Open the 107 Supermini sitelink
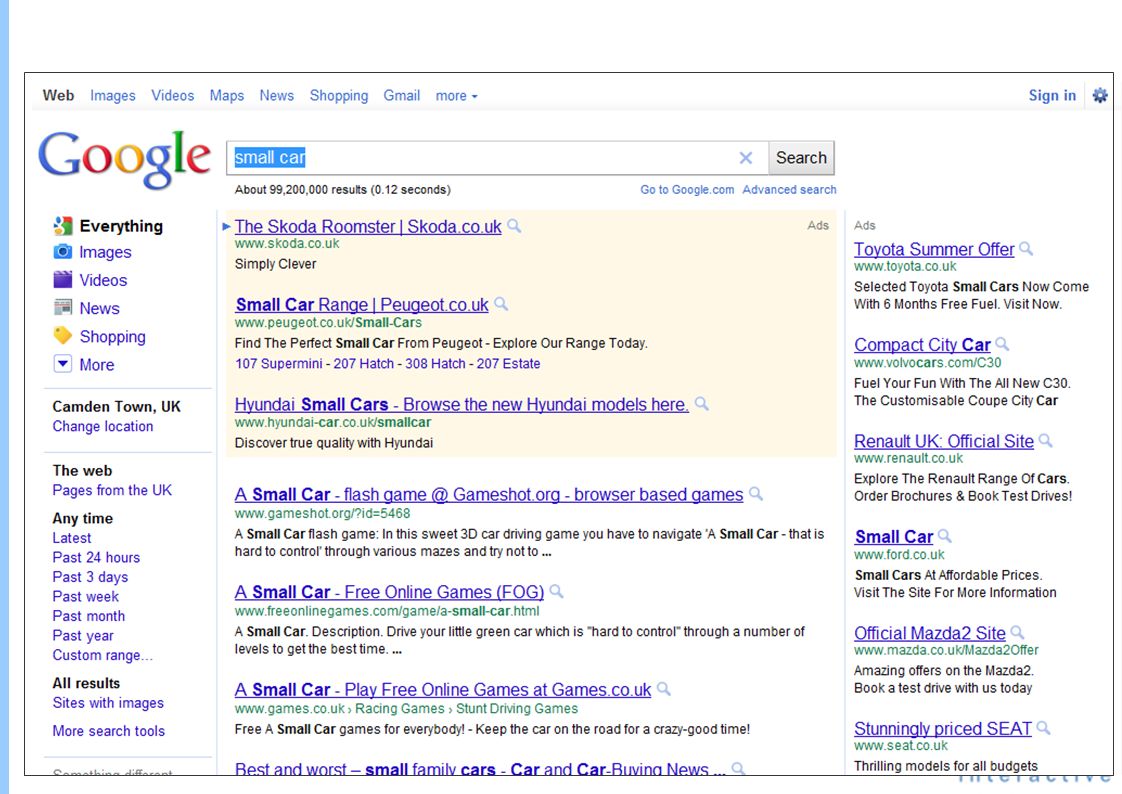 pyautogui.click(x=278, y=363)
